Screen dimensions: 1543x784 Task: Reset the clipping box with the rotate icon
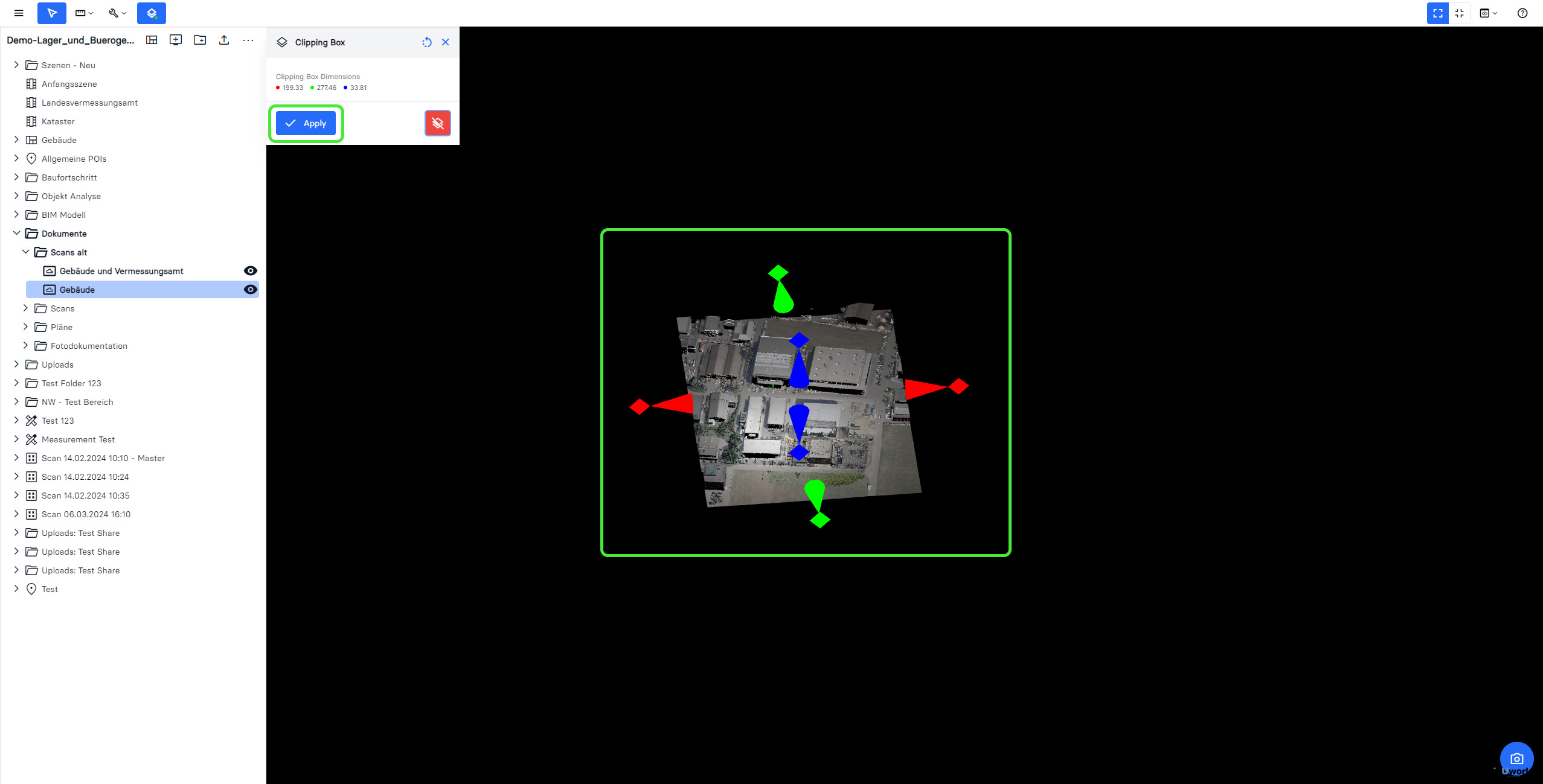[427, 42]
